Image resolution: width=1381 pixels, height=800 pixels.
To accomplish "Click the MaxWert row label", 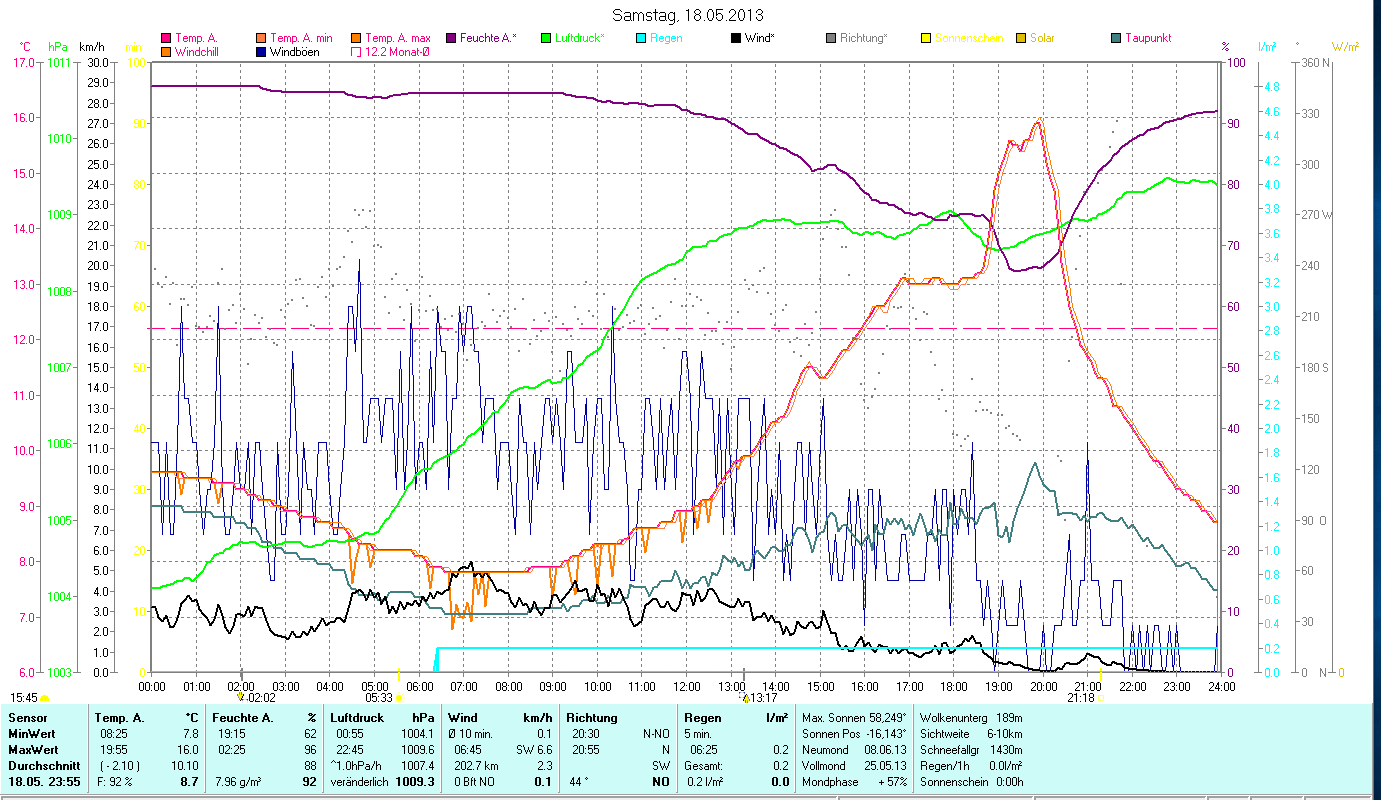I will click(x=33, y=750).
